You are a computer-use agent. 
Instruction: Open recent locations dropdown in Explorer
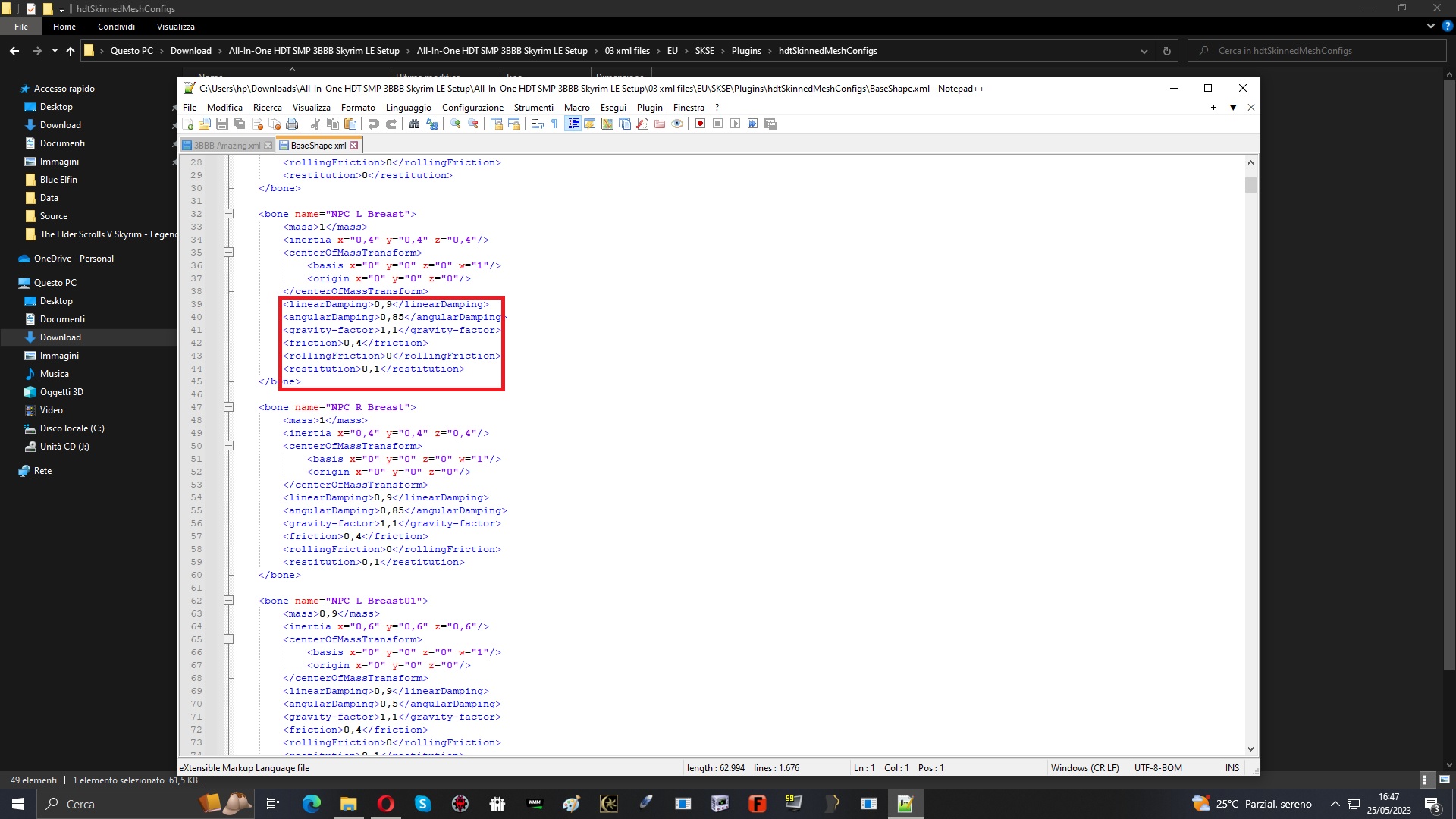(55, 51)
